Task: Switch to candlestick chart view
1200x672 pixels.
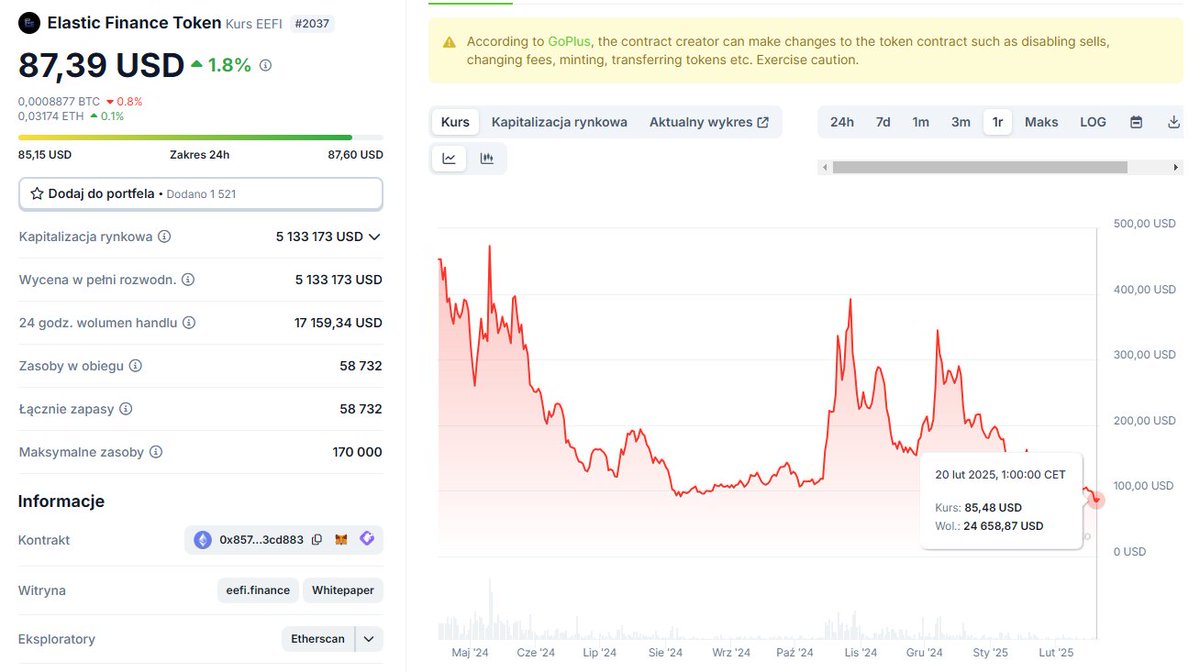Action: [487, 158]
